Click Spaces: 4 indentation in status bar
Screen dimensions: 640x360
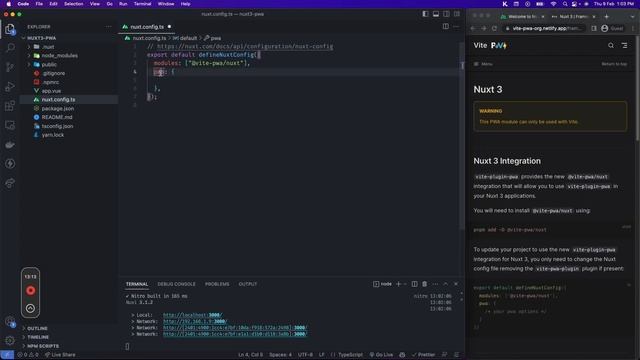[280, 355]
